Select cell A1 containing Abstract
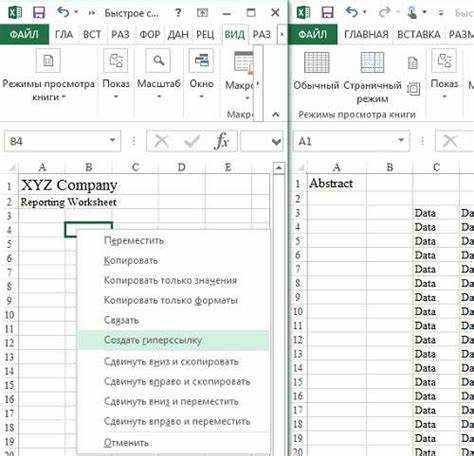Image resolution: width=474 pixels, height=456 pixels. [337, 183]
